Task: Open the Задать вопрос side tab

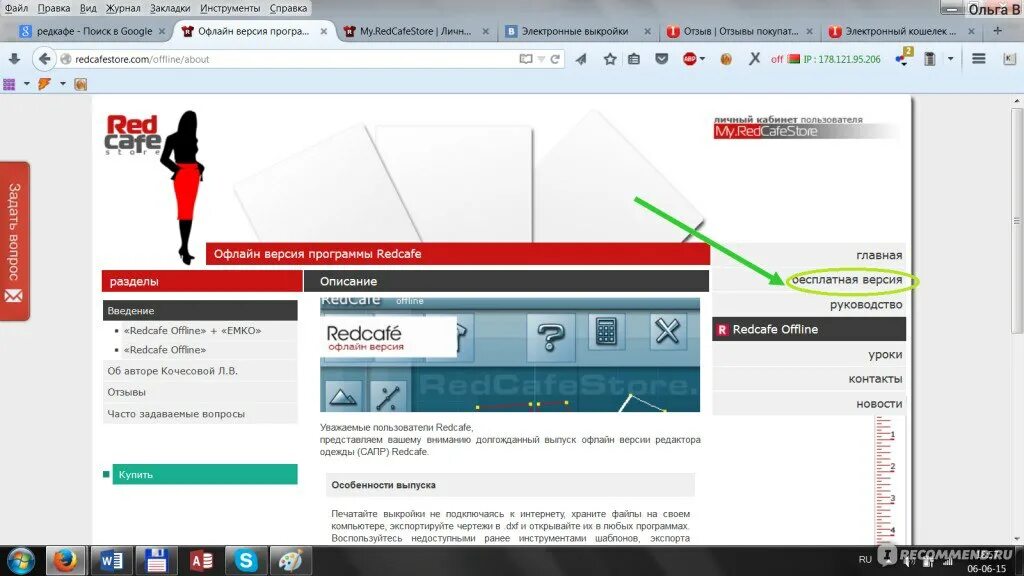Action: click(x=14, y=241)
